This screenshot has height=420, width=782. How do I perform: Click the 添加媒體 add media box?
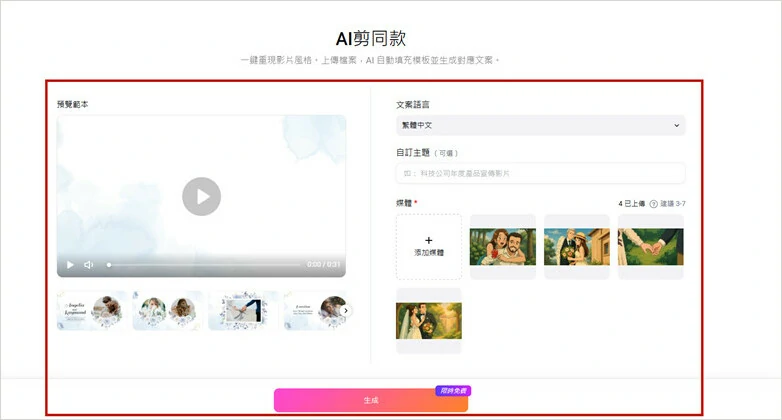[x=429, y=246]
